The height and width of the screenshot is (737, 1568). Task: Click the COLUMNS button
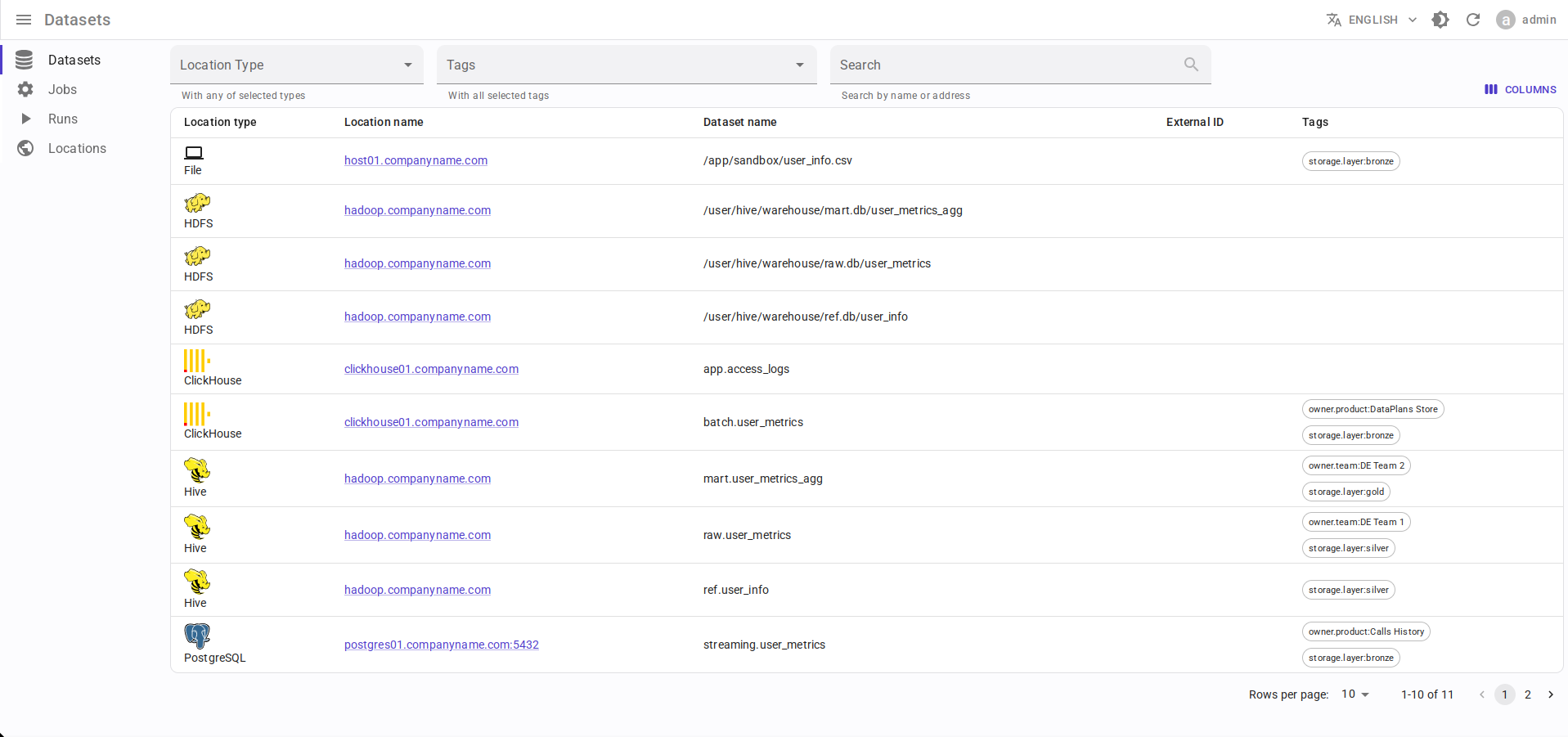[x=1521, y=89]
